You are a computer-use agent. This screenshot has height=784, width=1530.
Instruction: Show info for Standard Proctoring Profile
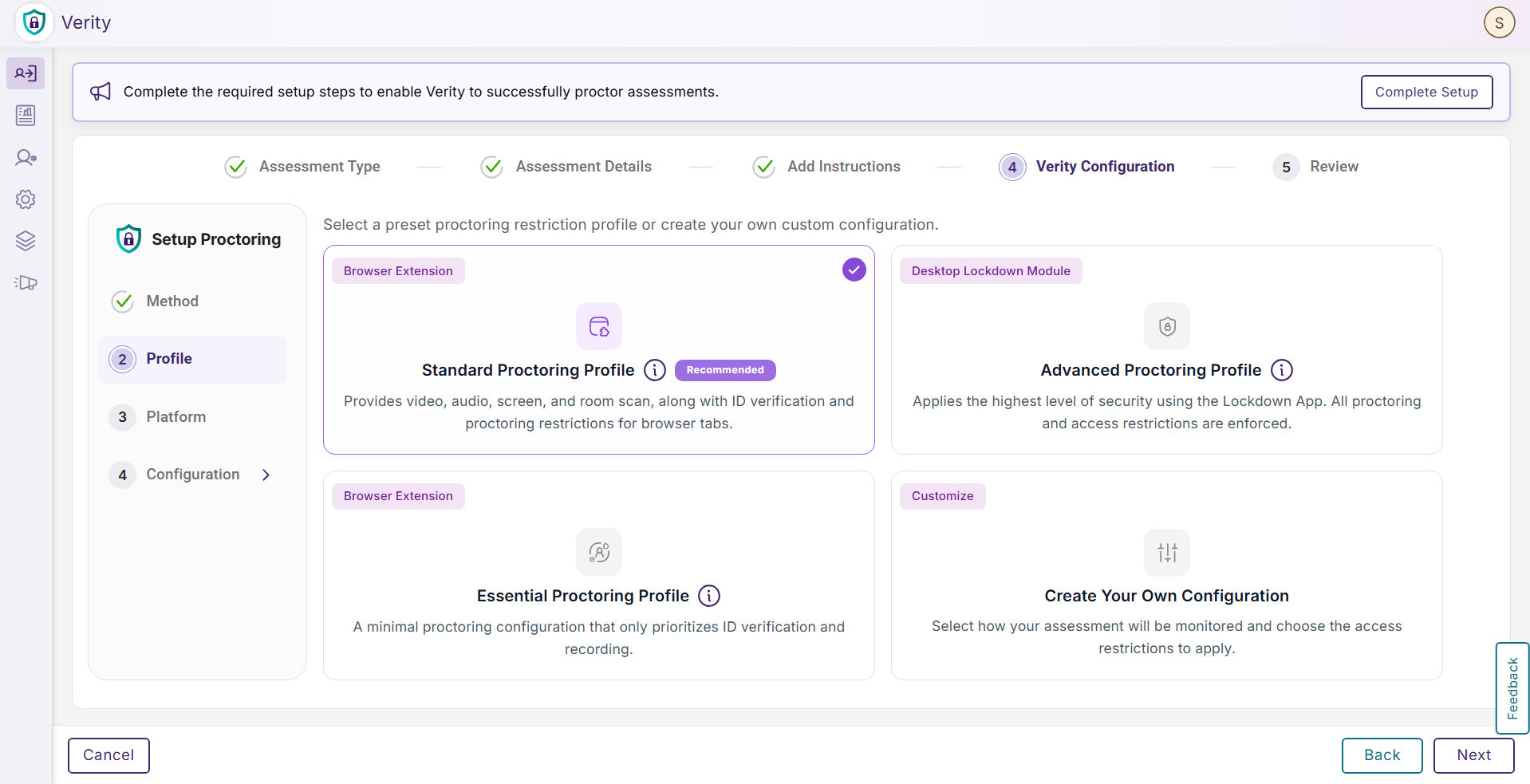coord(655,370)
